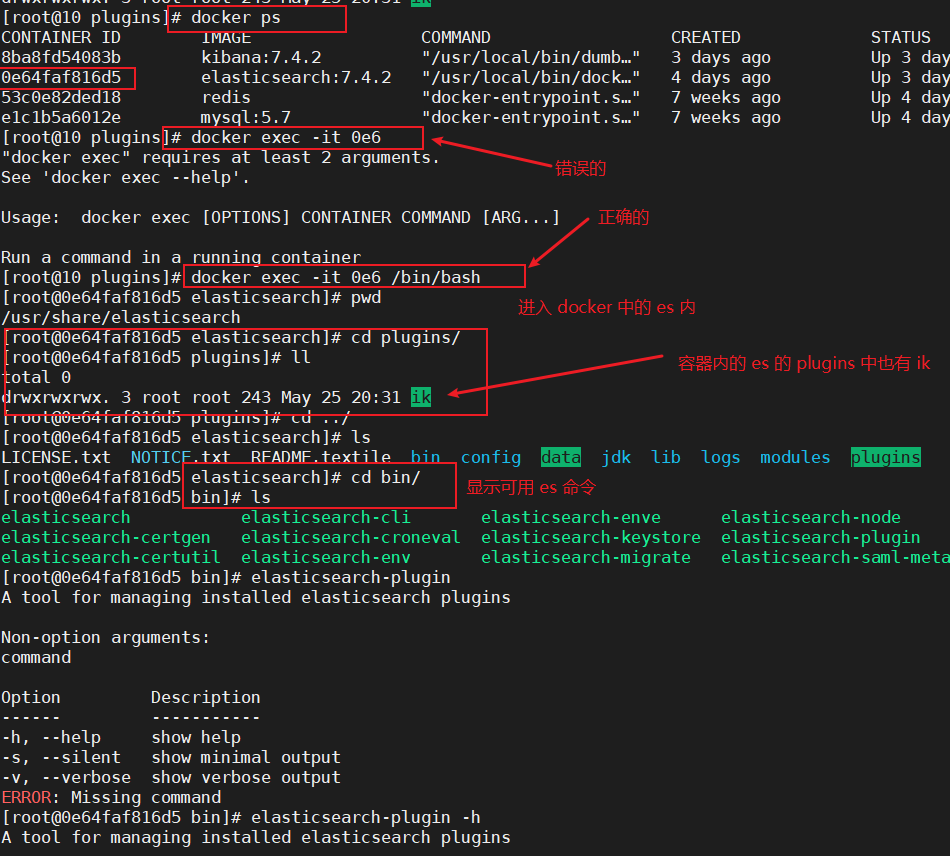
Task: Click the highlighted ik directory name
Action: click(421, 397)
